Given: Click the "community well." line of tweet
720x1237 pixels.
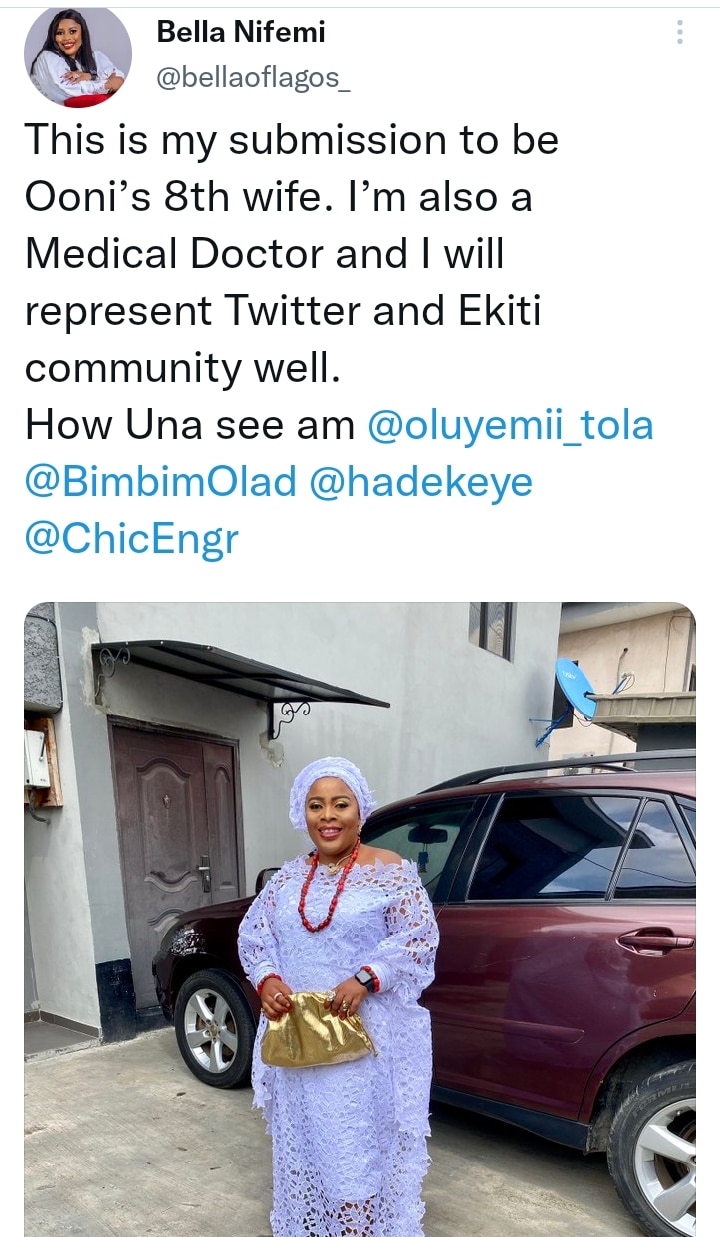Looking at the screenshot, I should (183, 368).
